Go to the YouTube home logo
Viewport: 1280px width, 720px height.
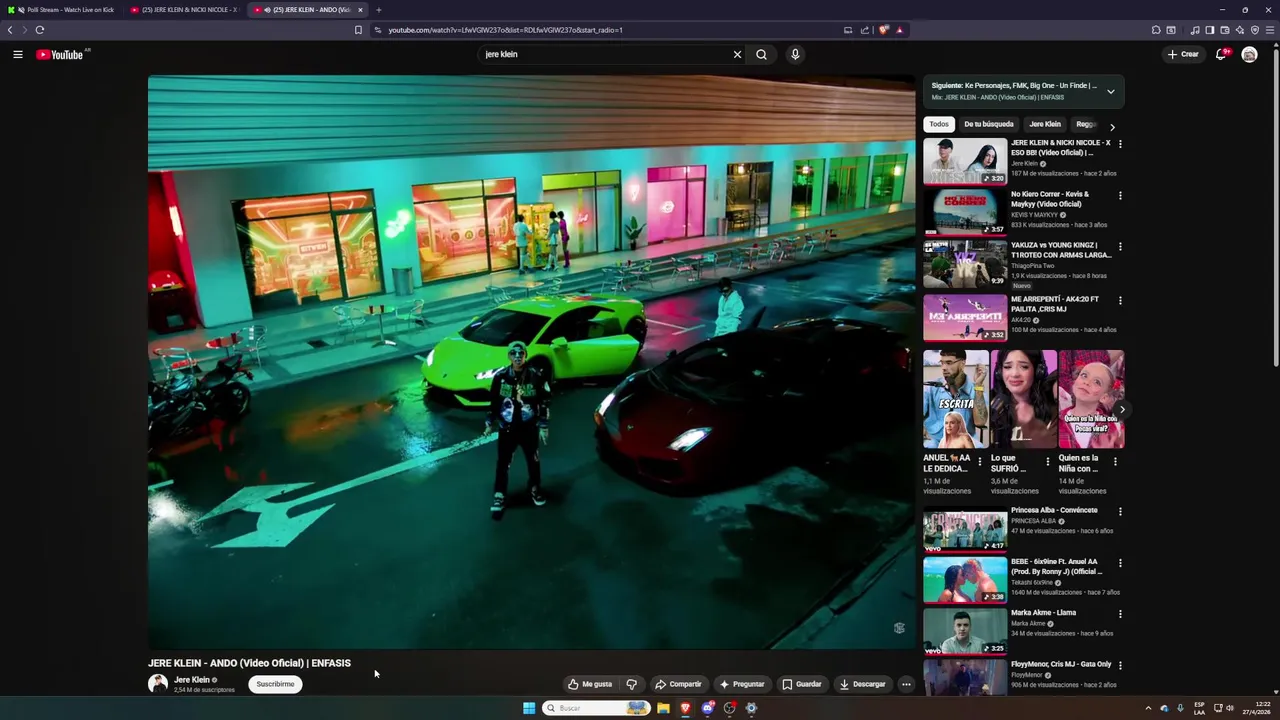tap(62, 54)
